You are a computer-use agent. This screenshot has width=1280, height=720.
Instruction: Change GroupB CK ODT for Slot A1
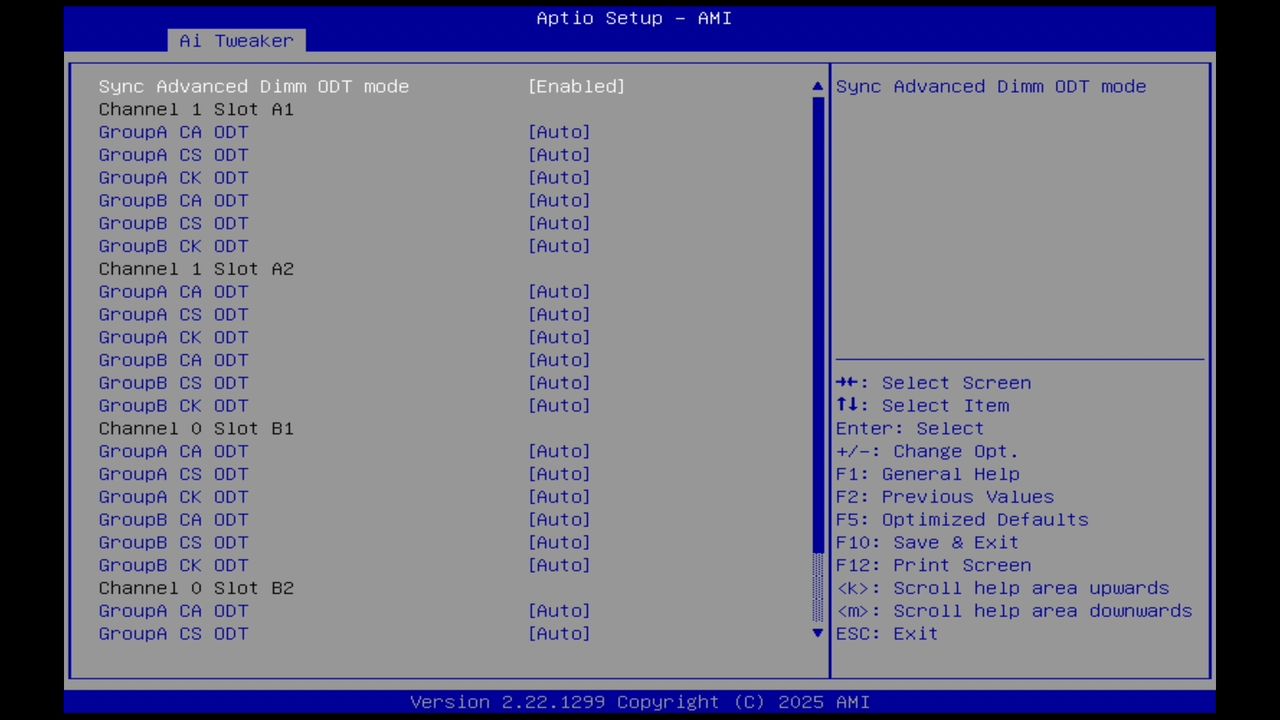pyautogui.click(x=173, y=246)
